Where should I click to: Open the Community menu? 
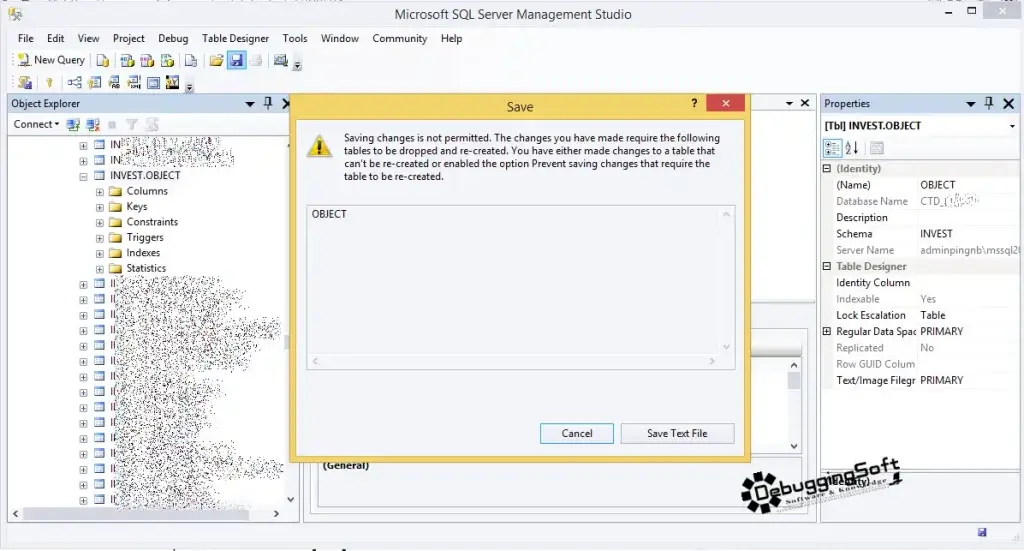click(x=400, y=39)
